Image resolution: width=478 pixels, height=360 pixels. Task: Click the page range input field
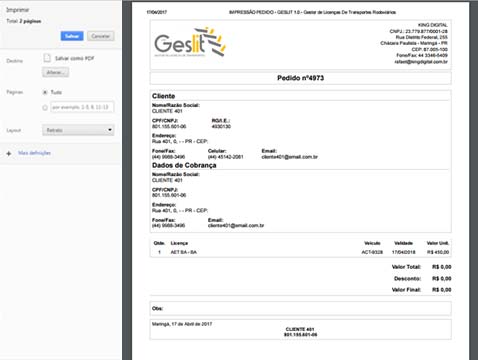click(x=82, y=107)
